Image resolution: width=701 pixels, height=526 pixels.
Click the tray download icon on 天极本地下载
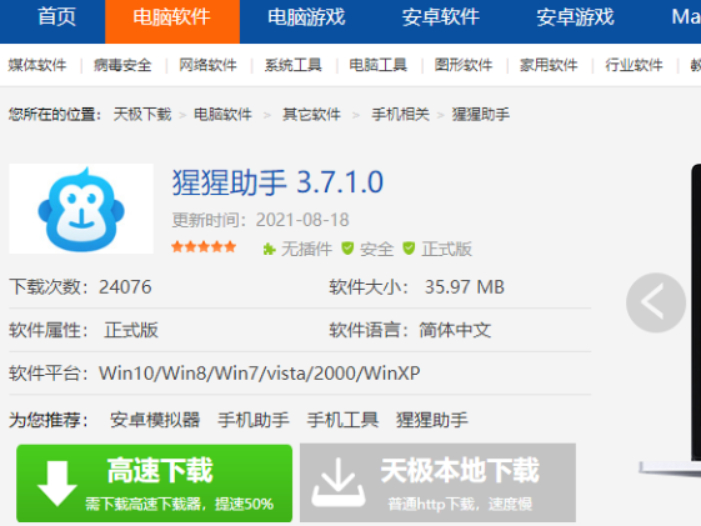[x=338, y=483]
